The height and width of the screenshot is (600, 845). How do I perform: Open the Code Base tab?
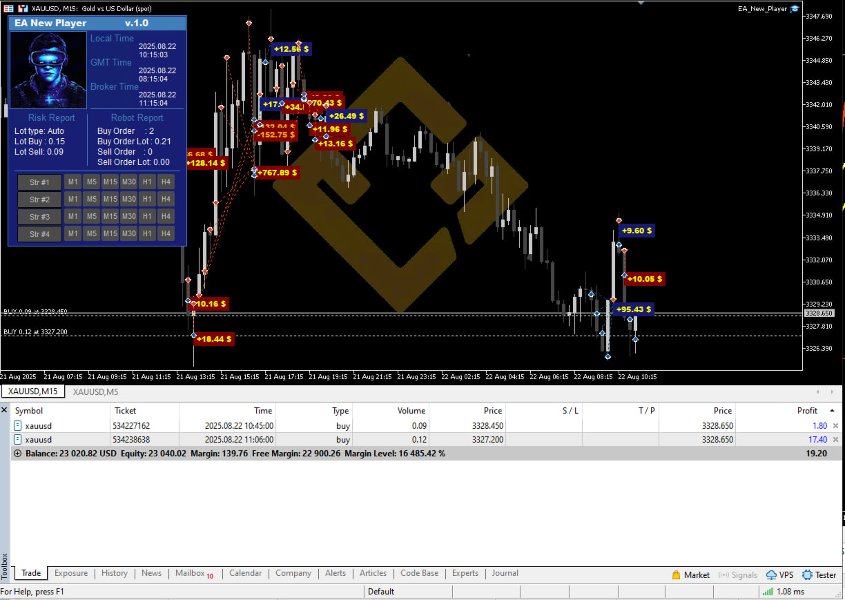coord(419,573)
